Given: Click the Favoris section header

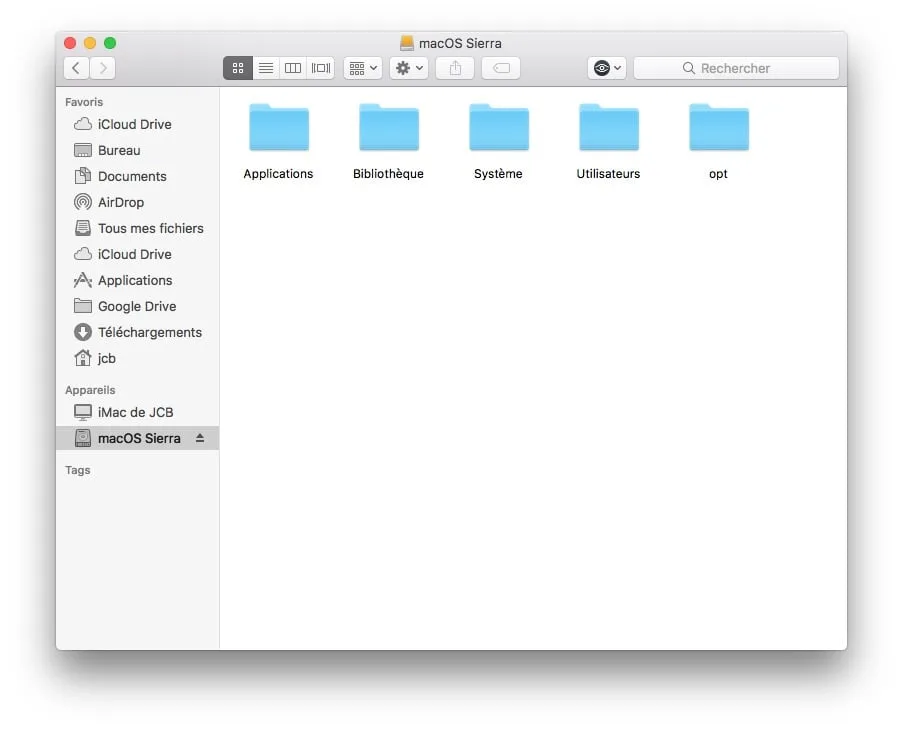Looking at the screenshot, I should point(84,102).
